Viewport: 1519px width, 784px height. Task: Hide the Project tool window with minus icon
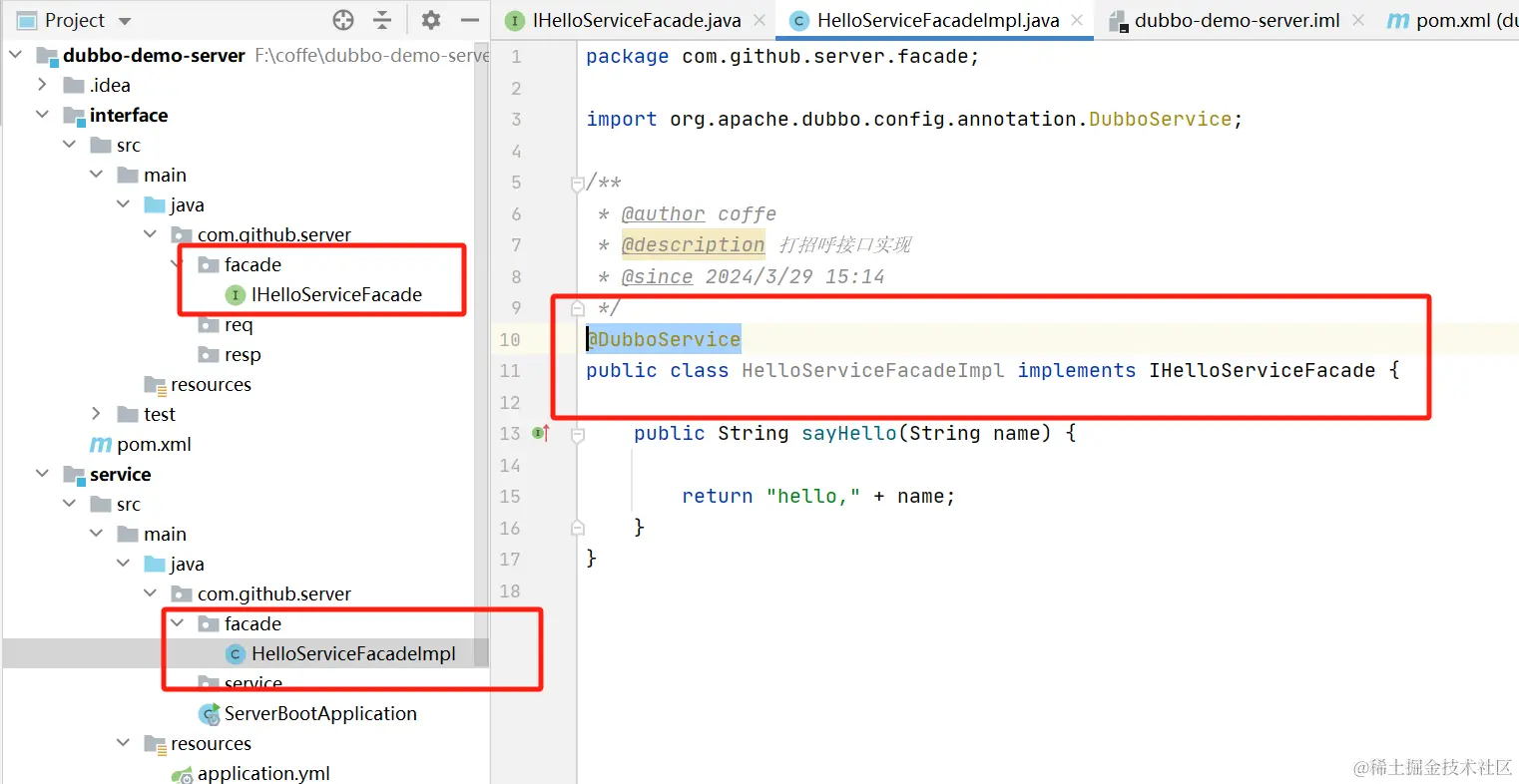point(469,20)
